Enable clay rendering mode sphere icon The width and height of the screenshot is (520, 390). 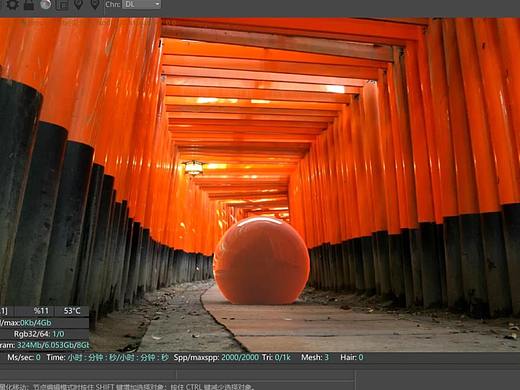click(x=45, y=4)
